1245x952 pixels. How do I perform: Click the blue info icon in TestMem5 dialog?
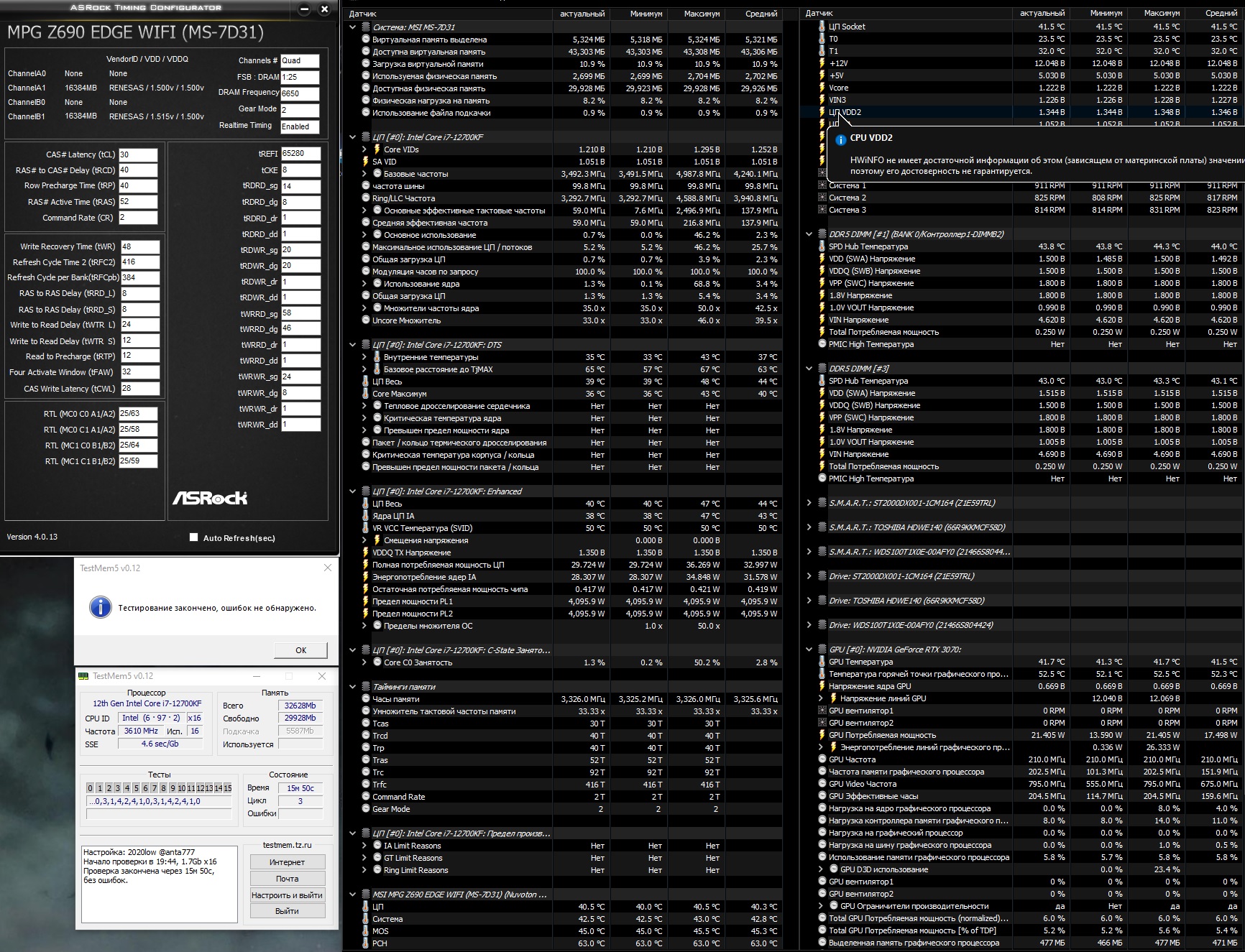[x=101, y=608]
